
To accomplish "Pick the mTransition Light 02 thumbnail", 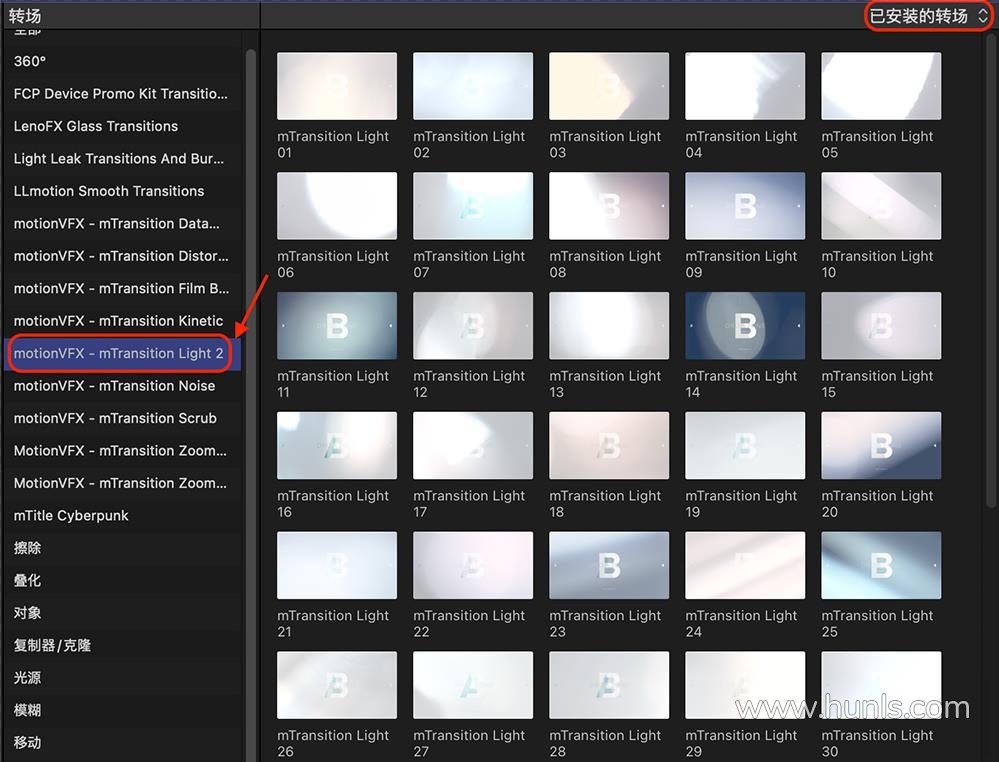I will (473, 86).
